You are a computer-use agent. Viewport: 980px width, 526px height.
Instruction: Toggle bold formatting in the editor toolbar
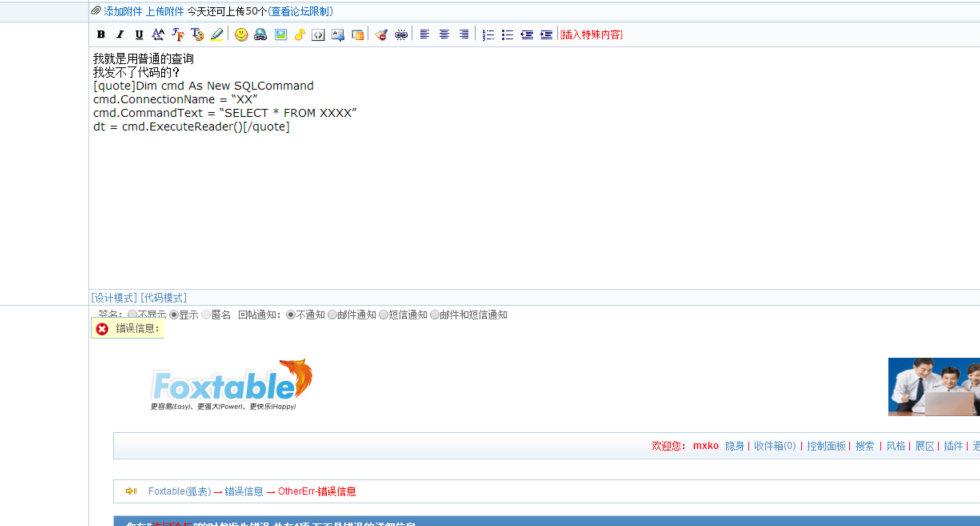point(101,34)
